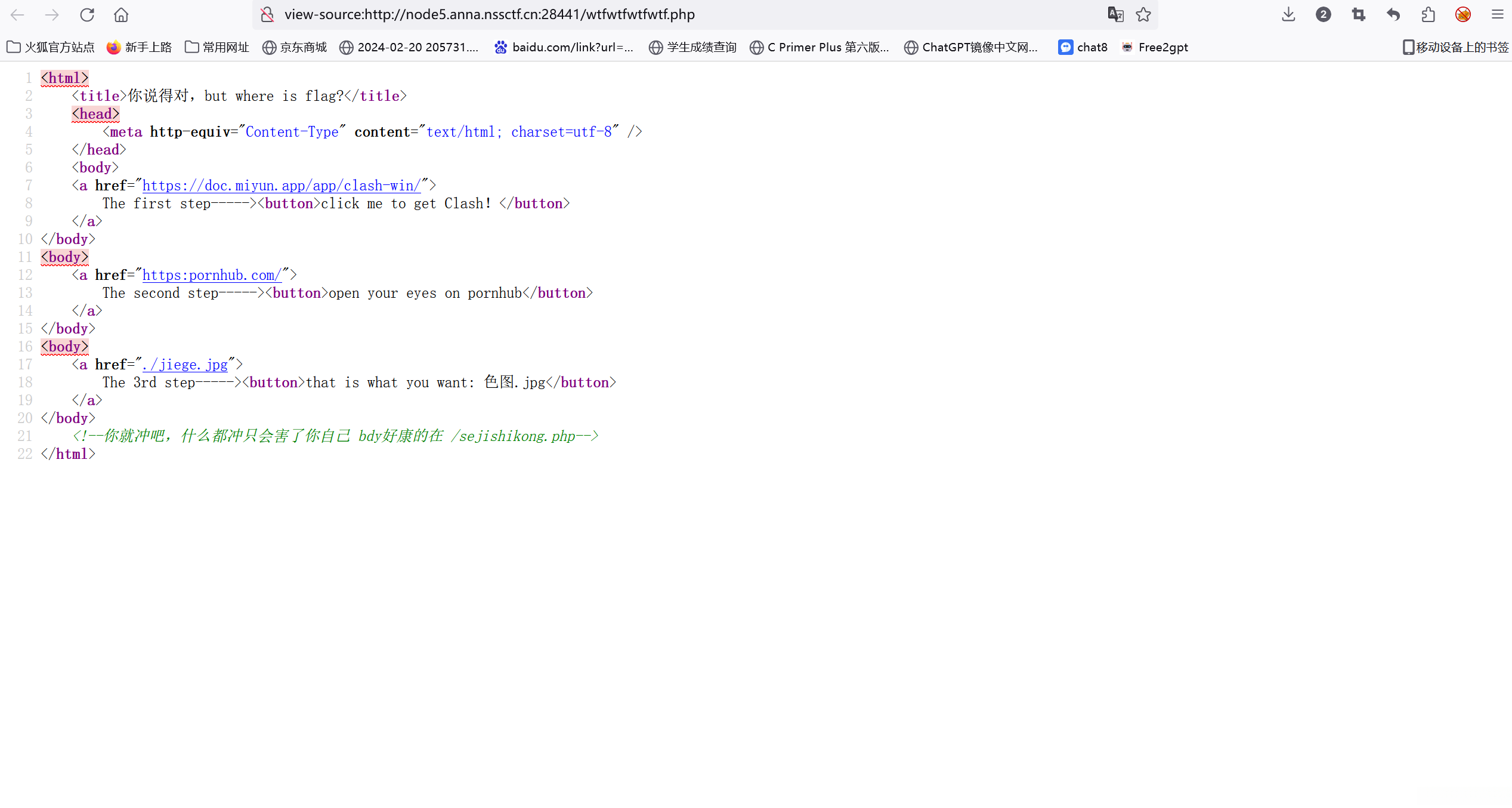
Task: Click the insecure connection icon in address bar
Action: click(267, 14)
